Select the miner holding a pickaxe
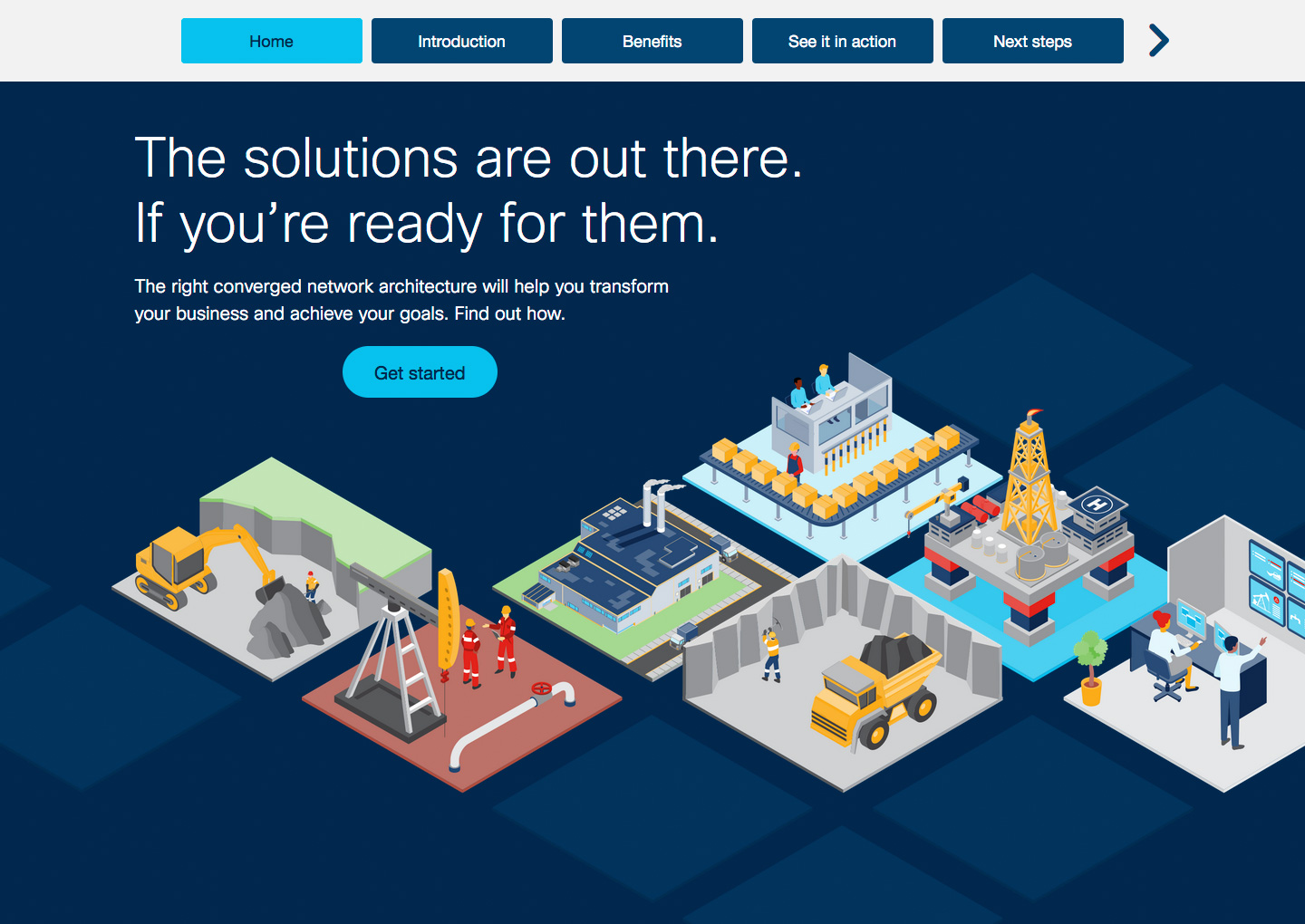 pyautogui.click(x=770, y=650)
